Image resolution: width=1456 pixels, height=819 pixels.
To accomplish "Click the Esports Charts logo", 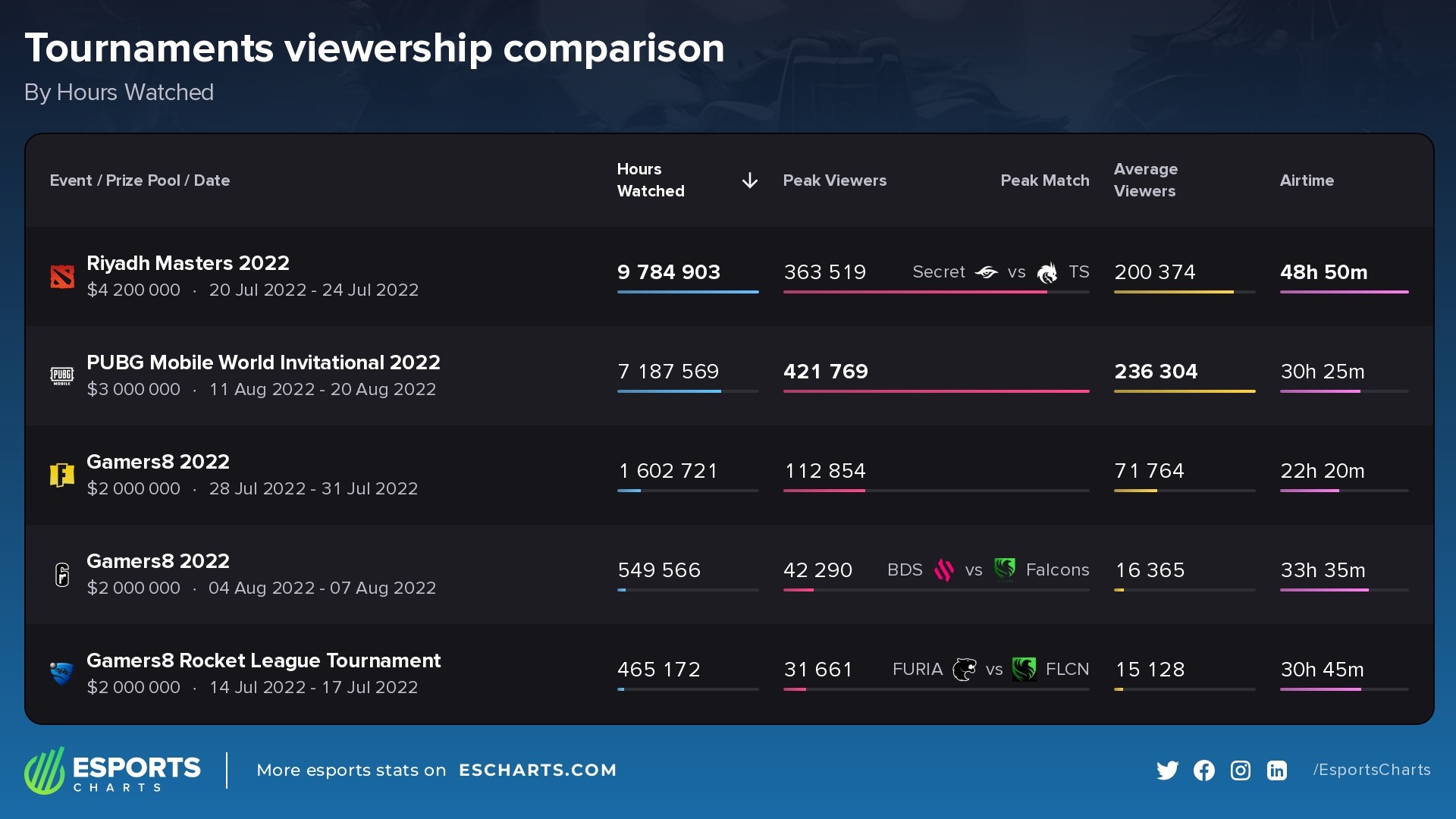I will (112, 770).
